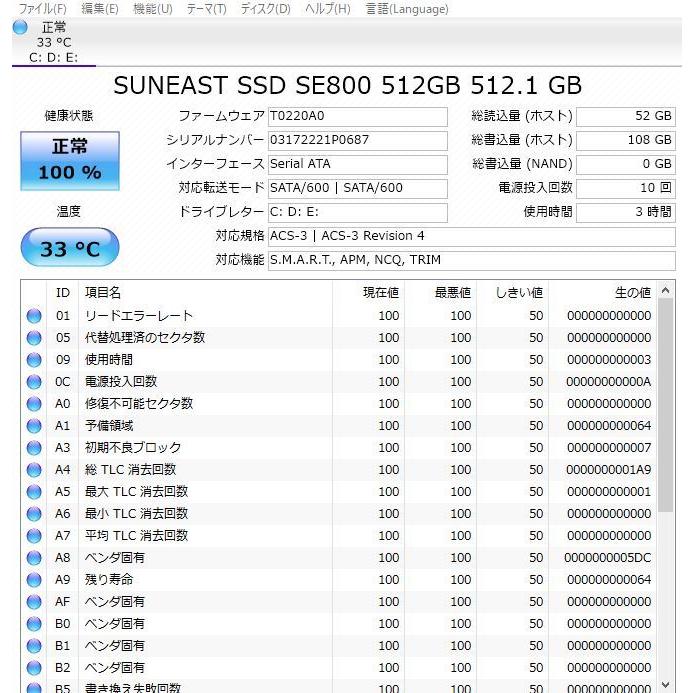Select the リードエラーレート attribute name
This screenshot has height=693, width=693.
click(x=139, y=316)
